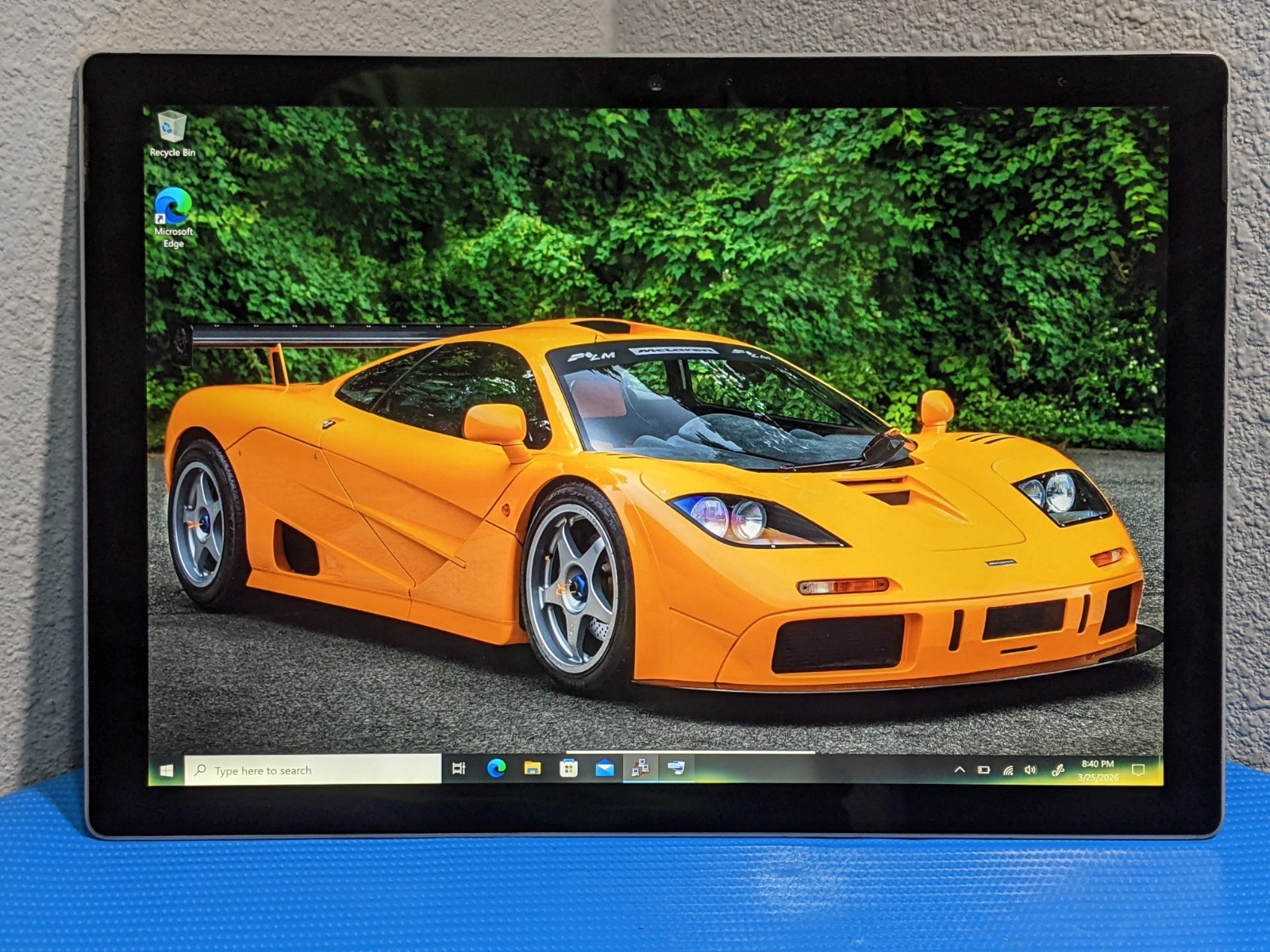This screenshot has width=1270, height=952.
Task: Switch to the running app beside the network icon
Action: pyautogui.click(x=676, y=767)
